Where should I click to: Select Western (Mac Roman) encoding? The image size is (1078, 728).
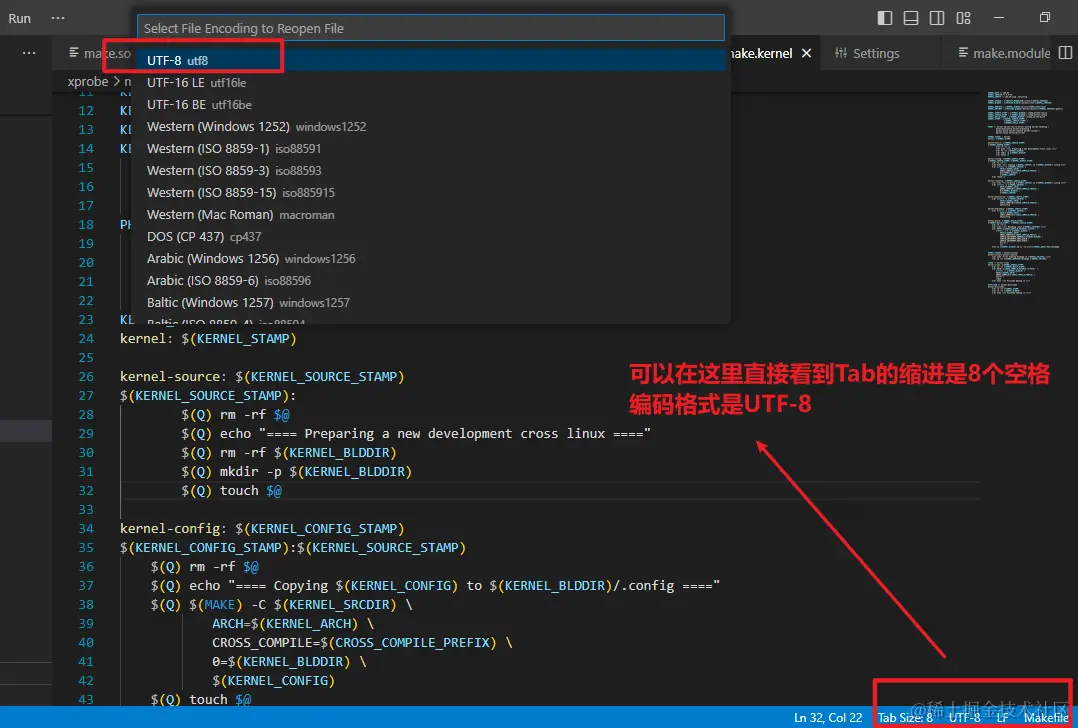[x=430, y=214]
